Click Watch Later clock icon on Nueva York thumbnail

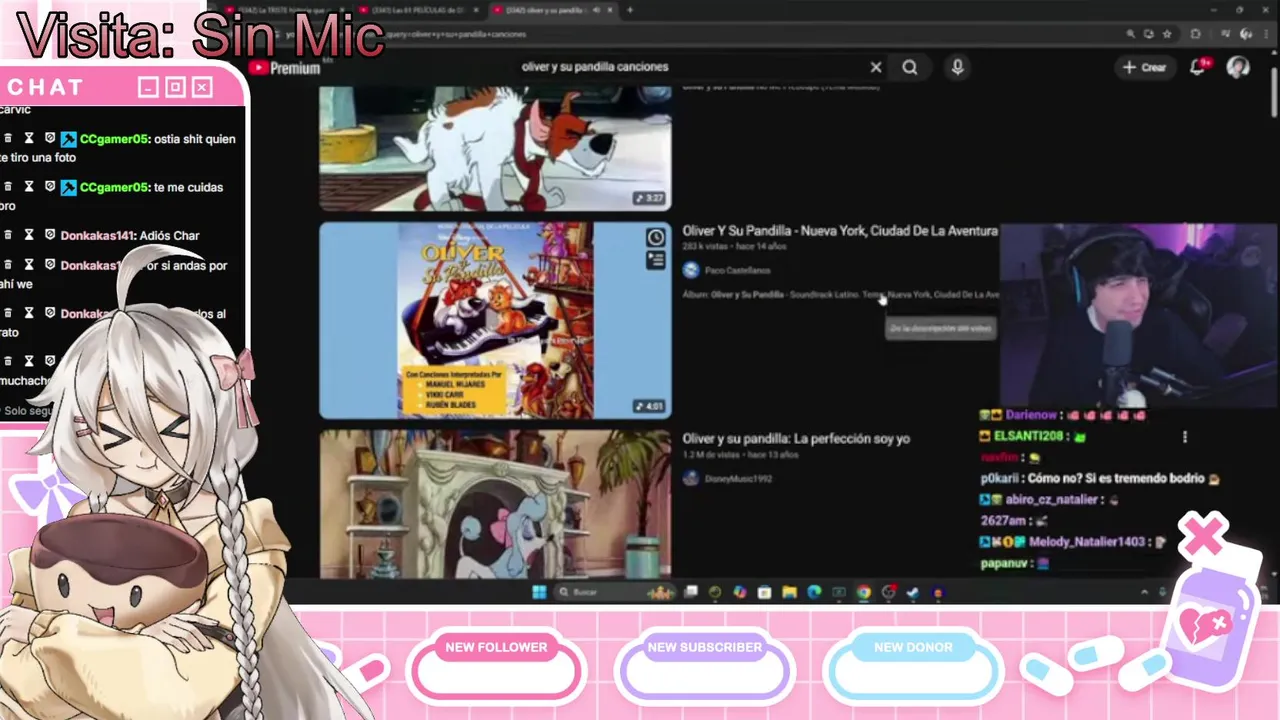pyautogui.click(x=655, y=238)
